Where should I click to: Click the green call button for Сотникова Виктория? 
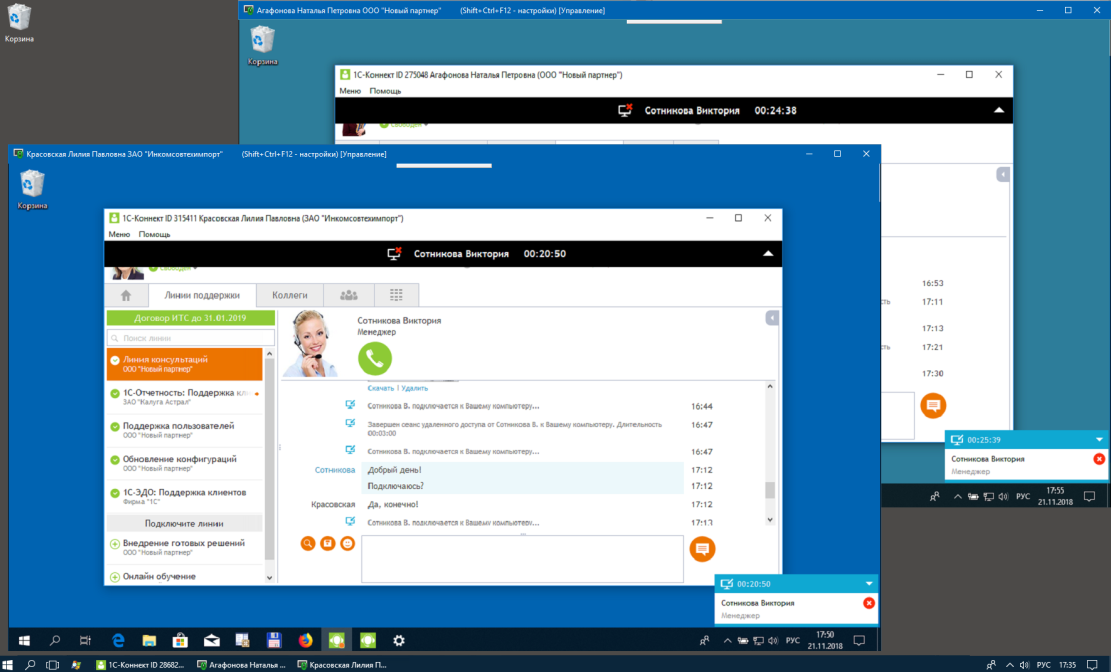coord(375,358)
